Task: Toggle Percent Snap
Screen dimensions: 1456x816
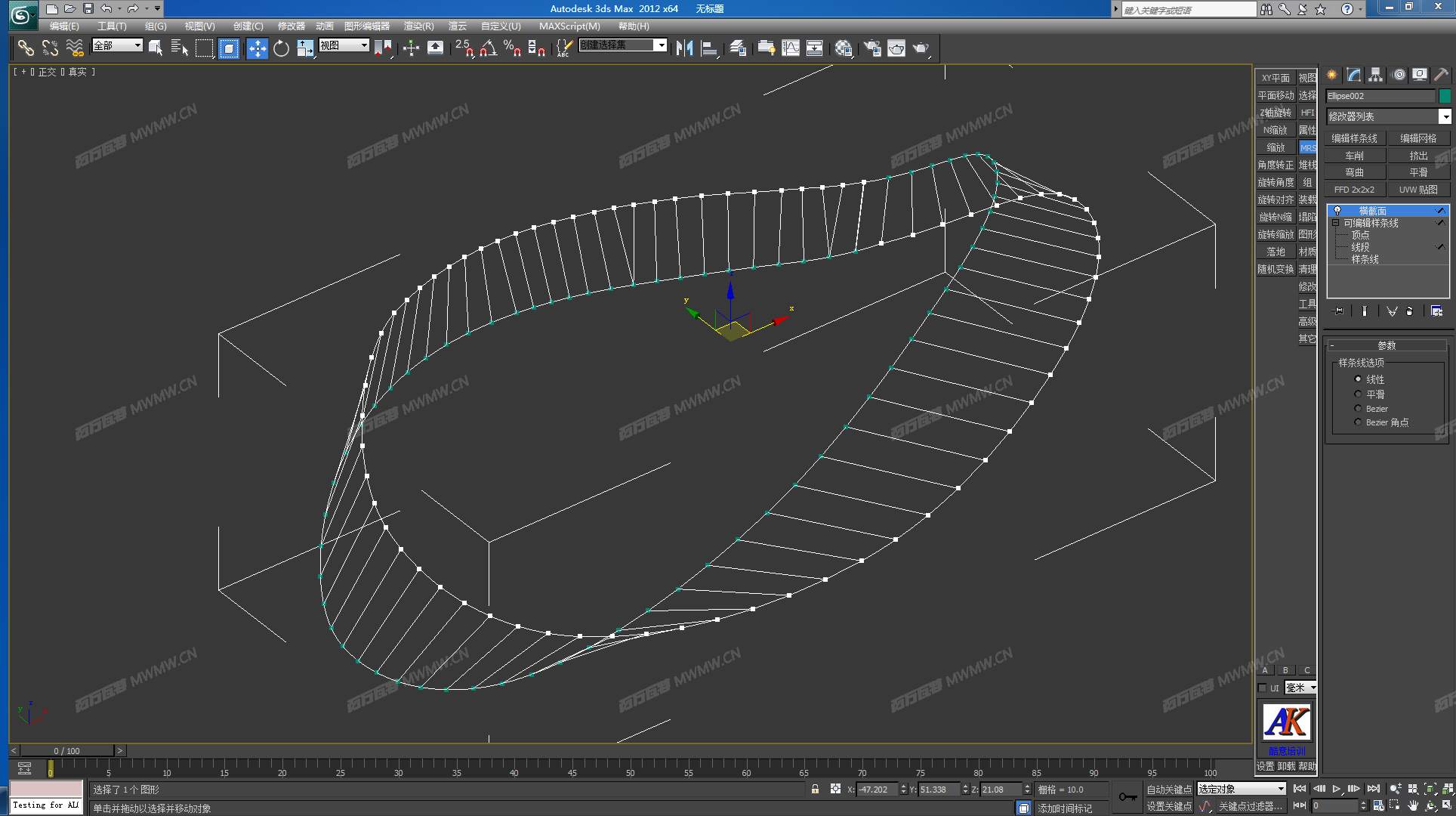Action: (x=512, y=48)
